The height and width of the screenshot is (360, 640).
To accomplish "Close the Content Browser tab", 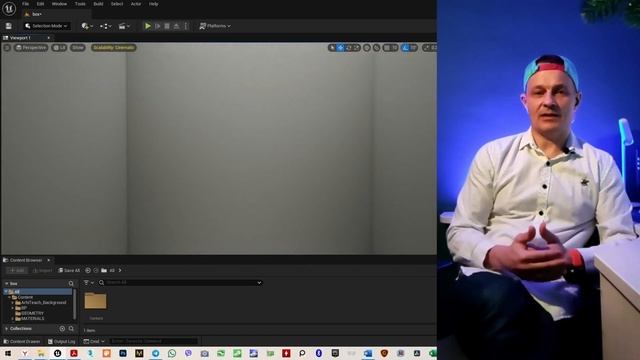I will tap(49, 260).
